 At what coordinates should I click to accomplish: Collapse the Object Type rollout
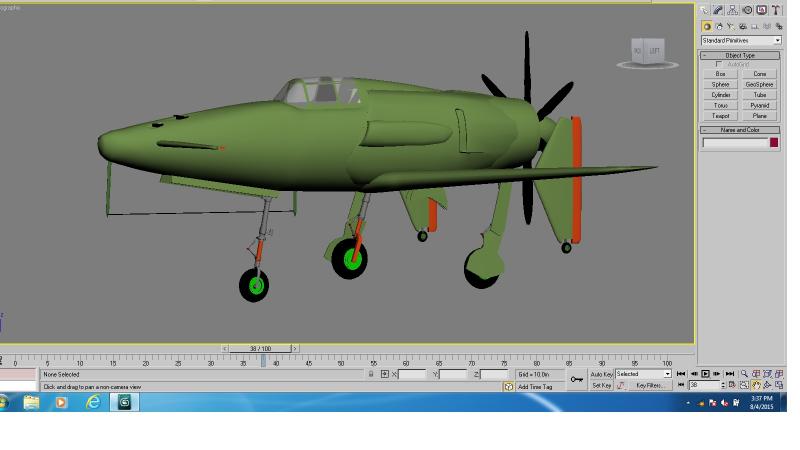click(x=740, y=55)
